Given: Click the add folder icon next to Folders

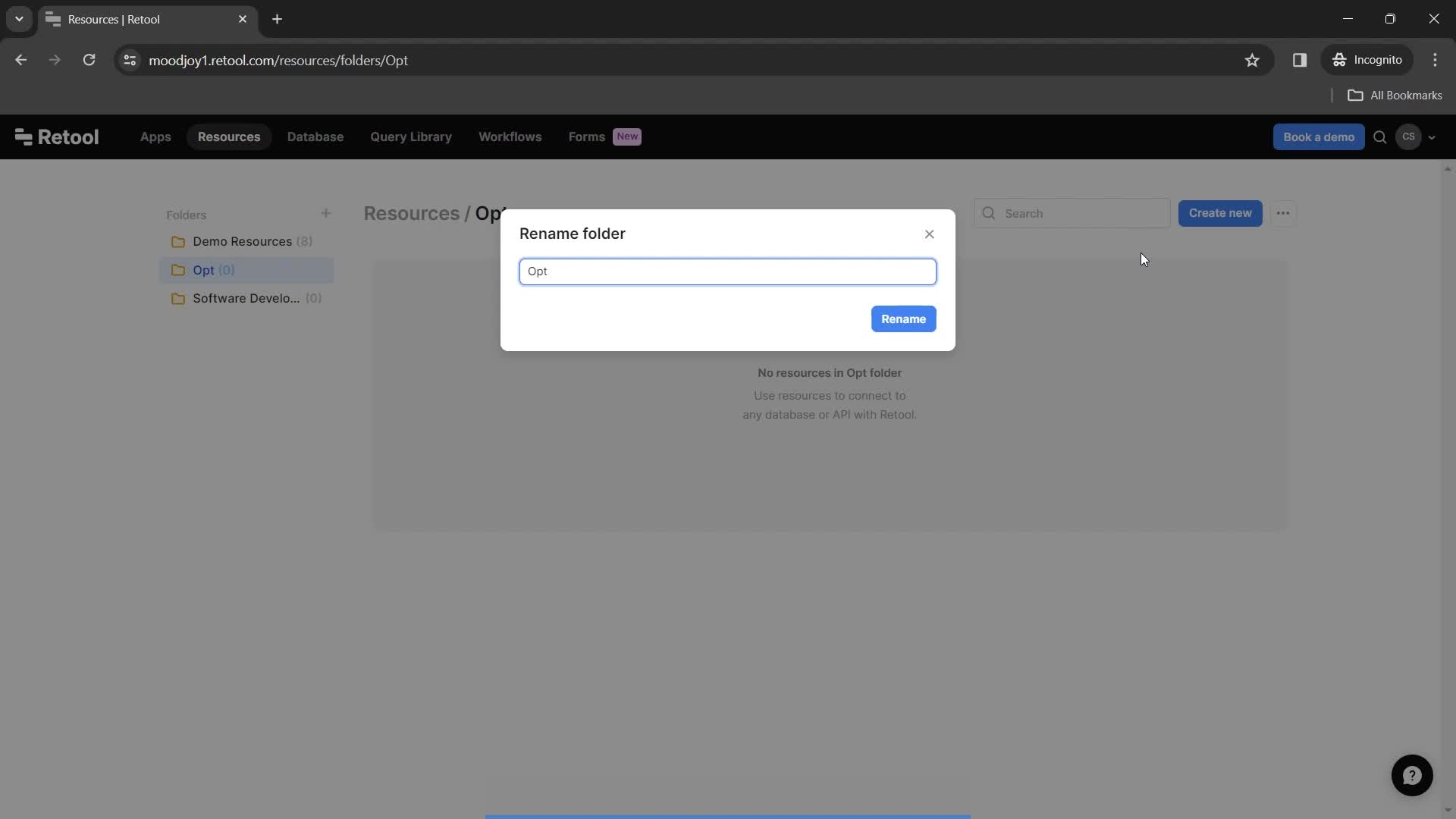Looking at the screenshot, I should 326,213.
